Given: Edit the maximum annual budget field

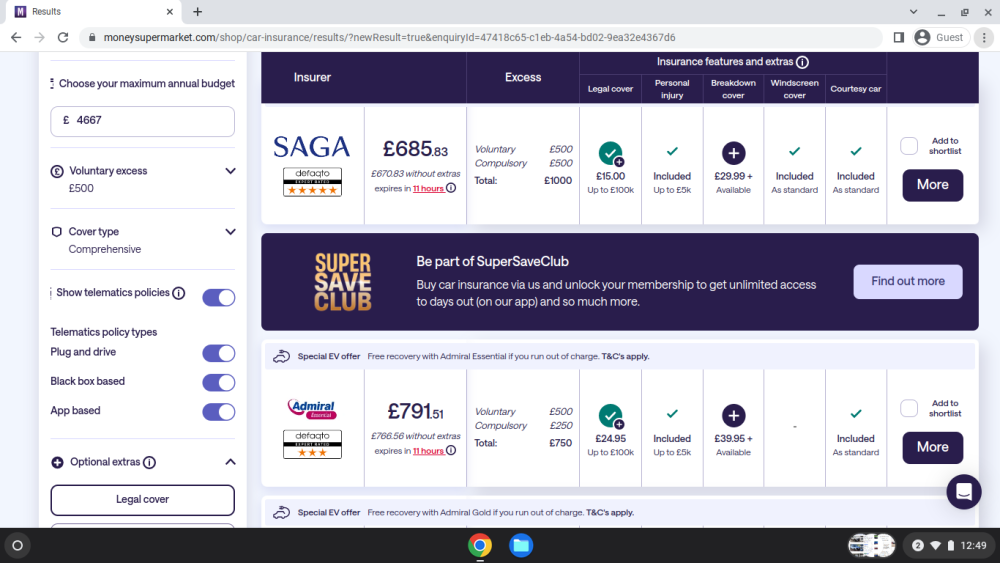Looking at the screenshot, I should (142, 121).
